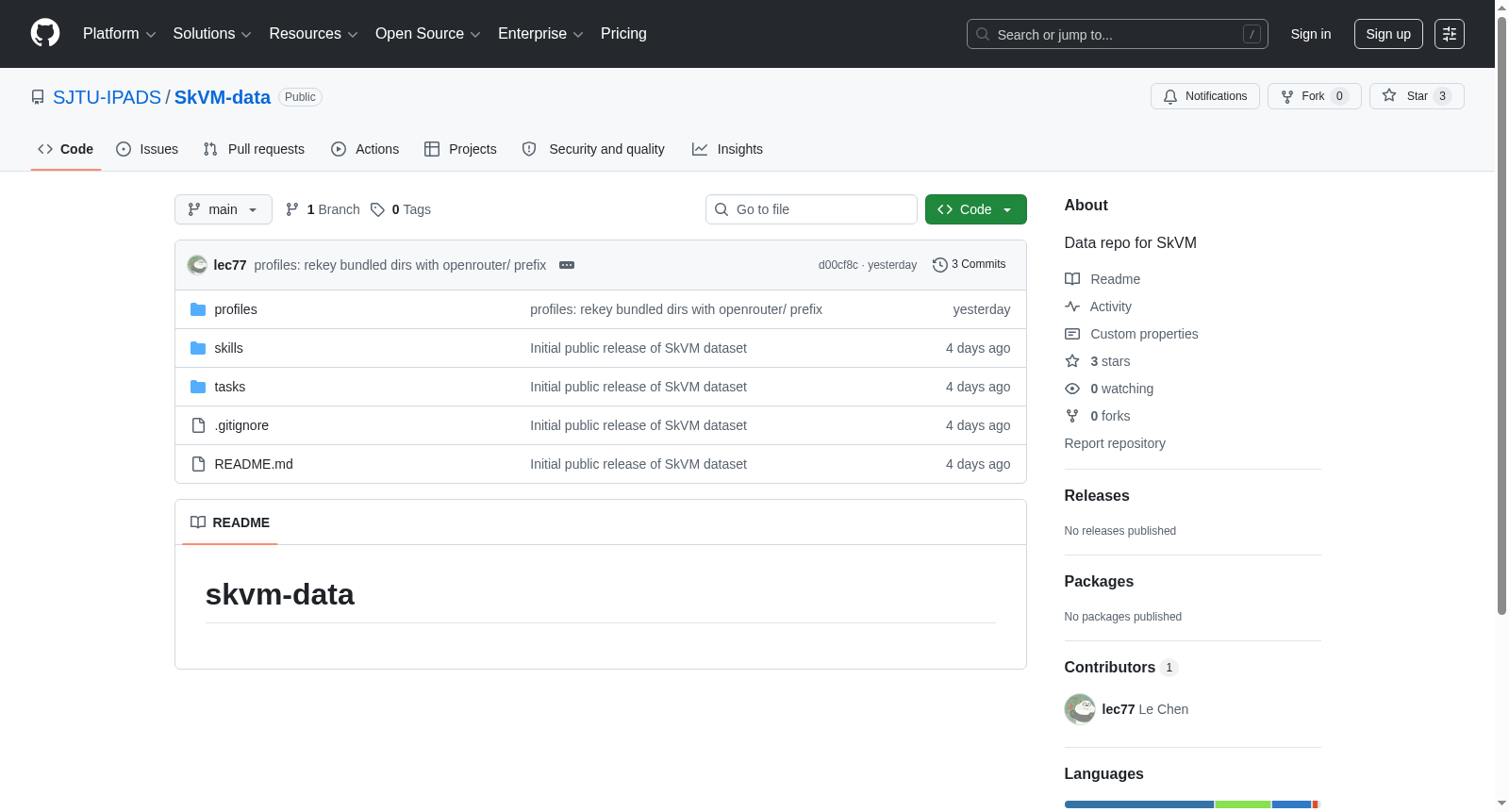Image resolution: width=1509 pixels, height=812 pixels.
Task: Switch to the Insights tab
Action: tap(727, 149)
